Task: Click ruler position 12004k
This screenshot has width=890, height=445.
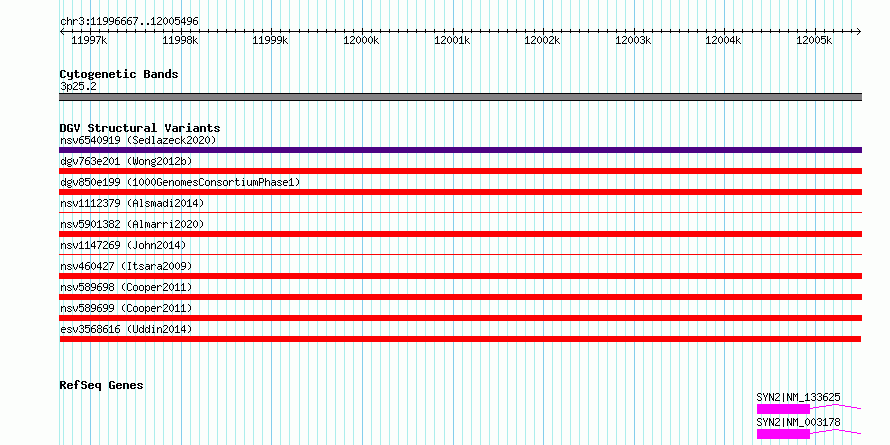Action: click(x=724, y=41)
